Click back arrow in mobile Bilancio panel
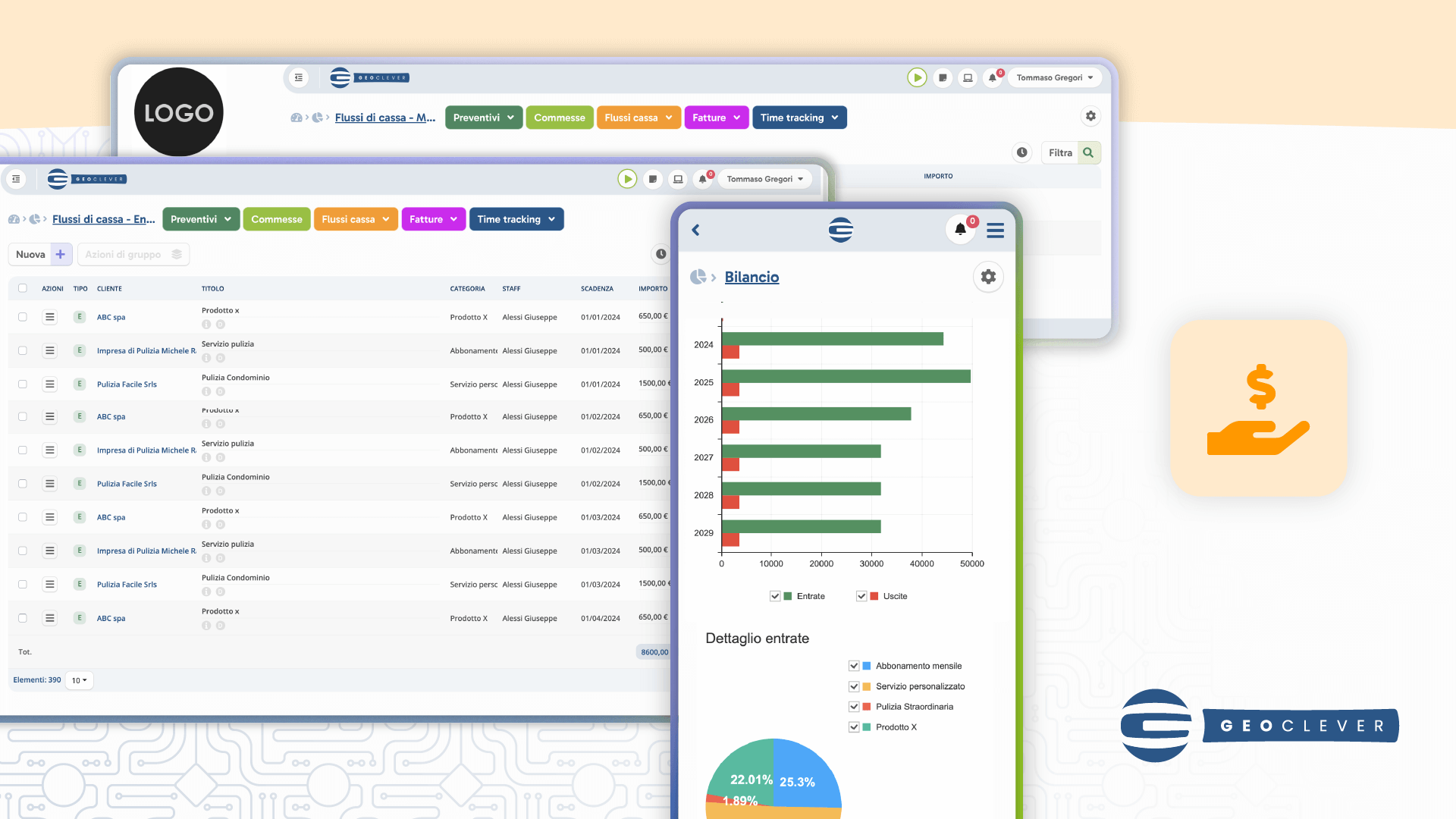This screenshot has height=819, width=1456. (695, 230)
